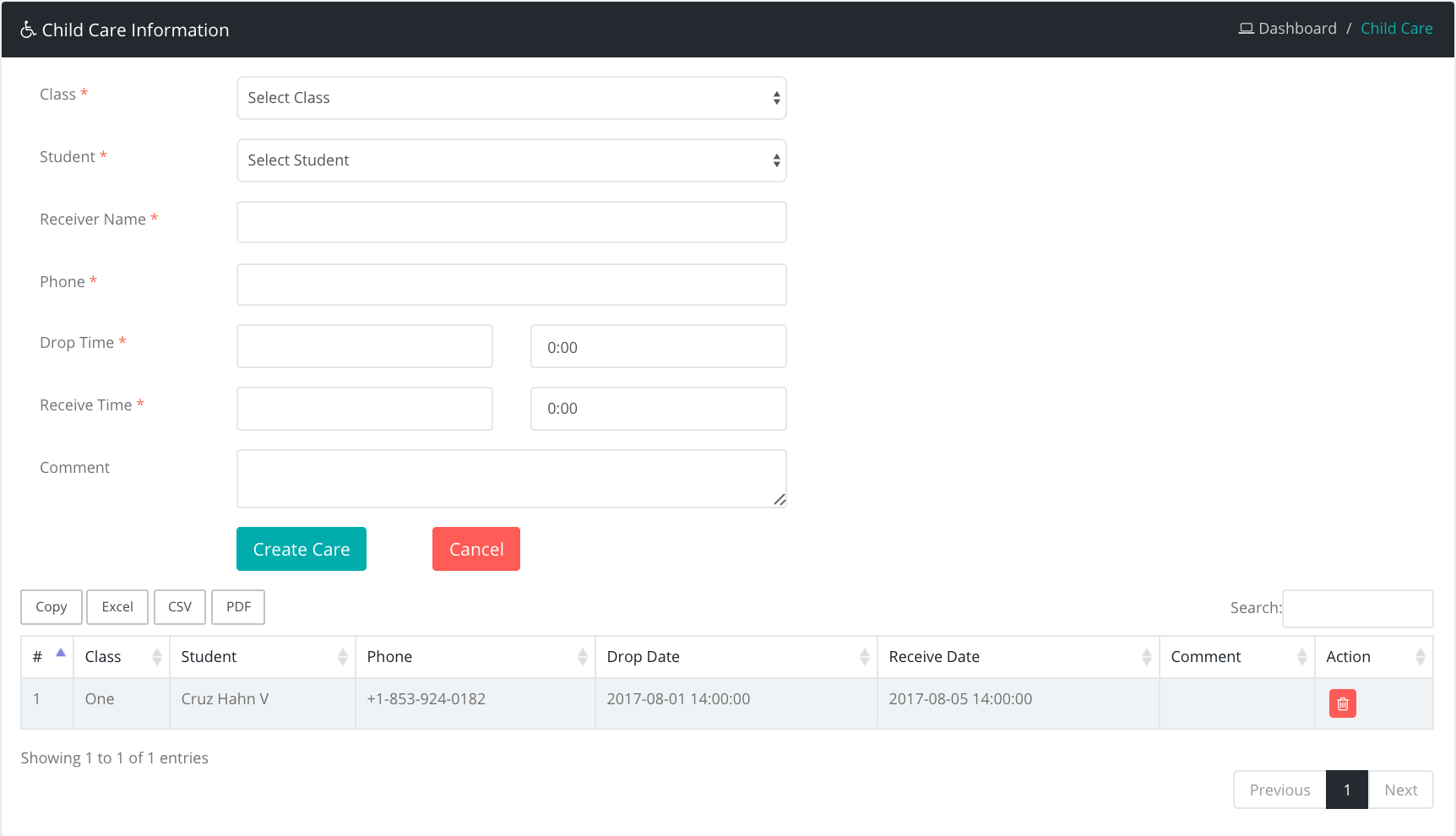Click the Child Care breadcrumb link

coord(1397,29)
